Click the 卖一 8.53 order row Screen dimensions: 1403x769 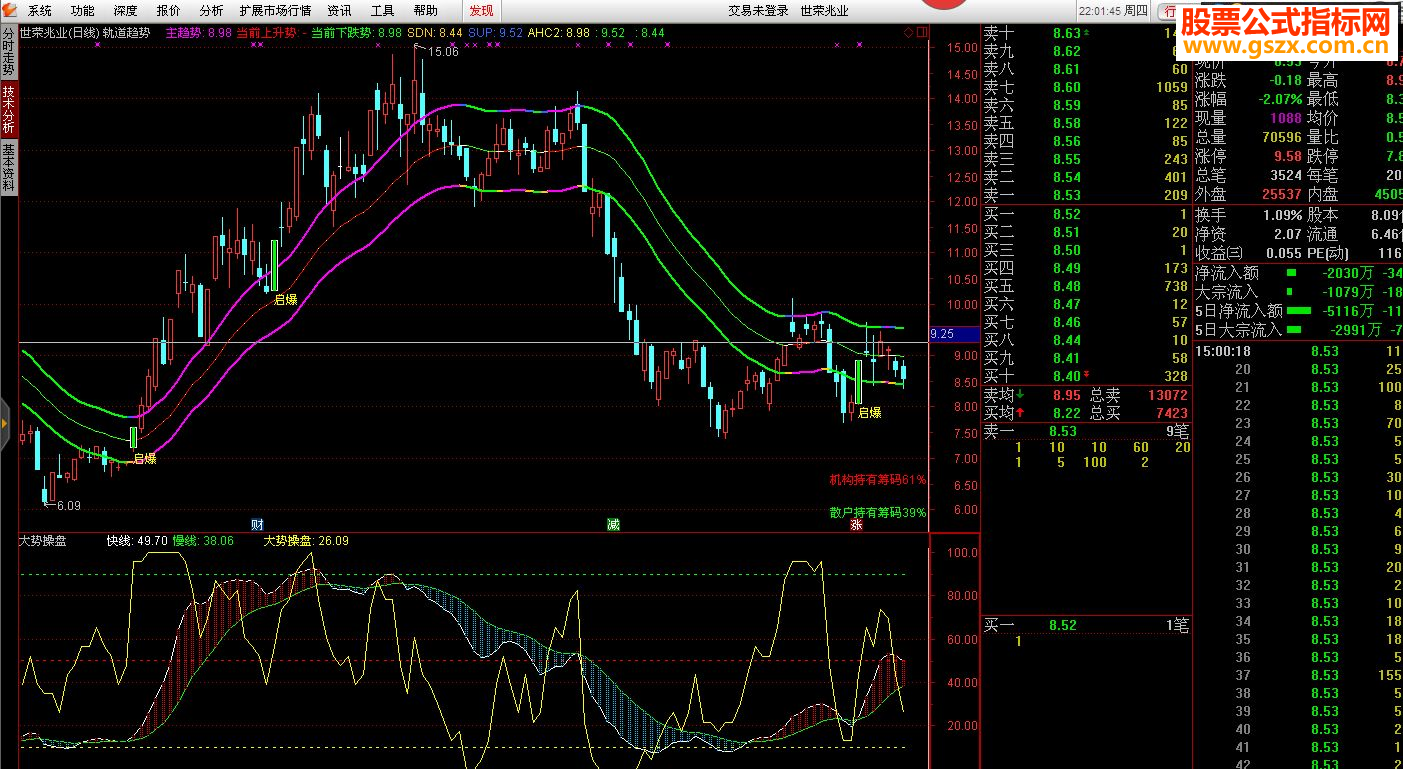[x=1087, y=195]
